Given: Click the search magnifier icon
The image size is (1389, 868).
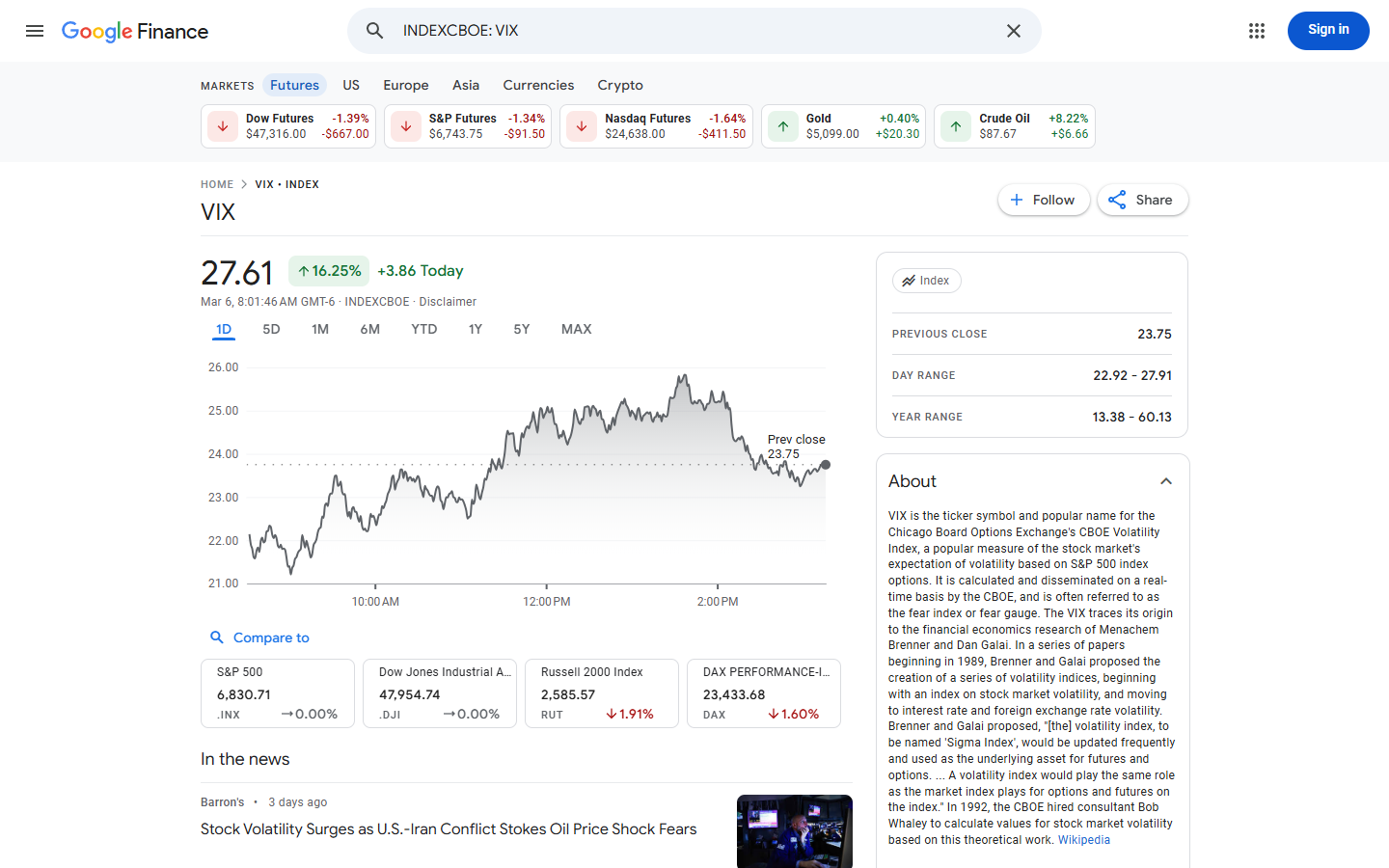Looking at the screenshot, I should click(375, 31).
